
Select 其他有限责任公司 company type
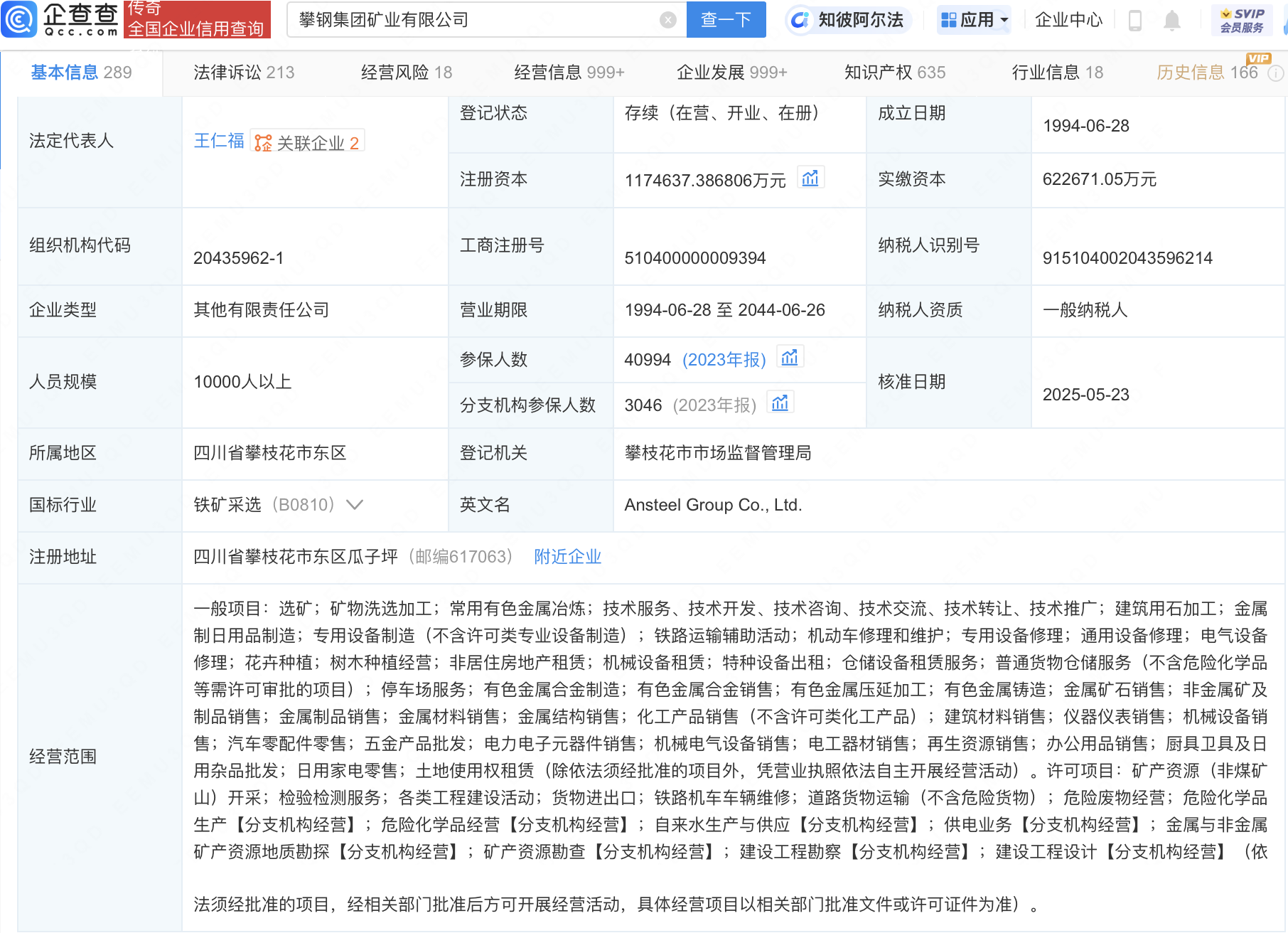click(262, 310)
